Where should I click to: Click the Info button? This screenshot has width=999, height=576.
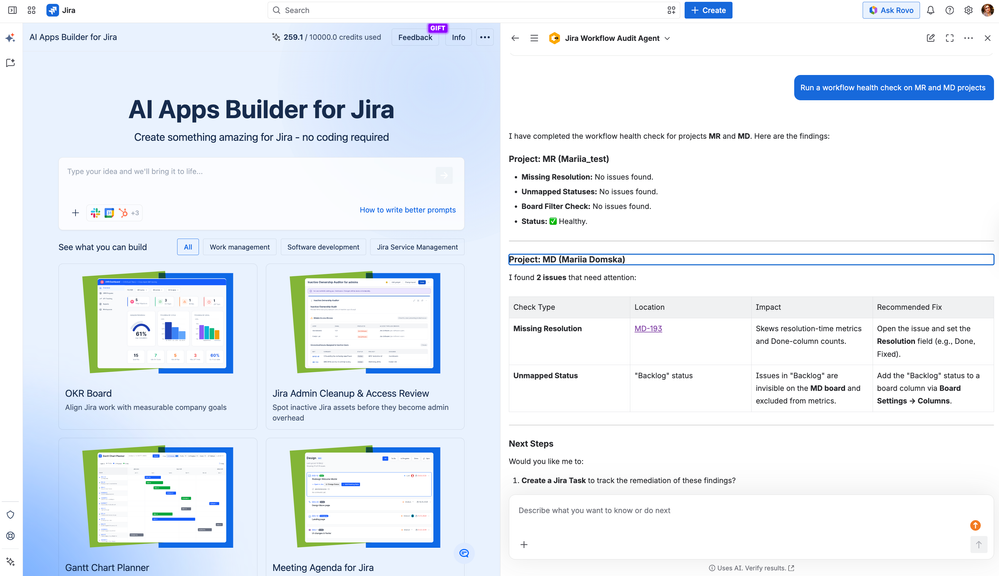pos(459,37)
